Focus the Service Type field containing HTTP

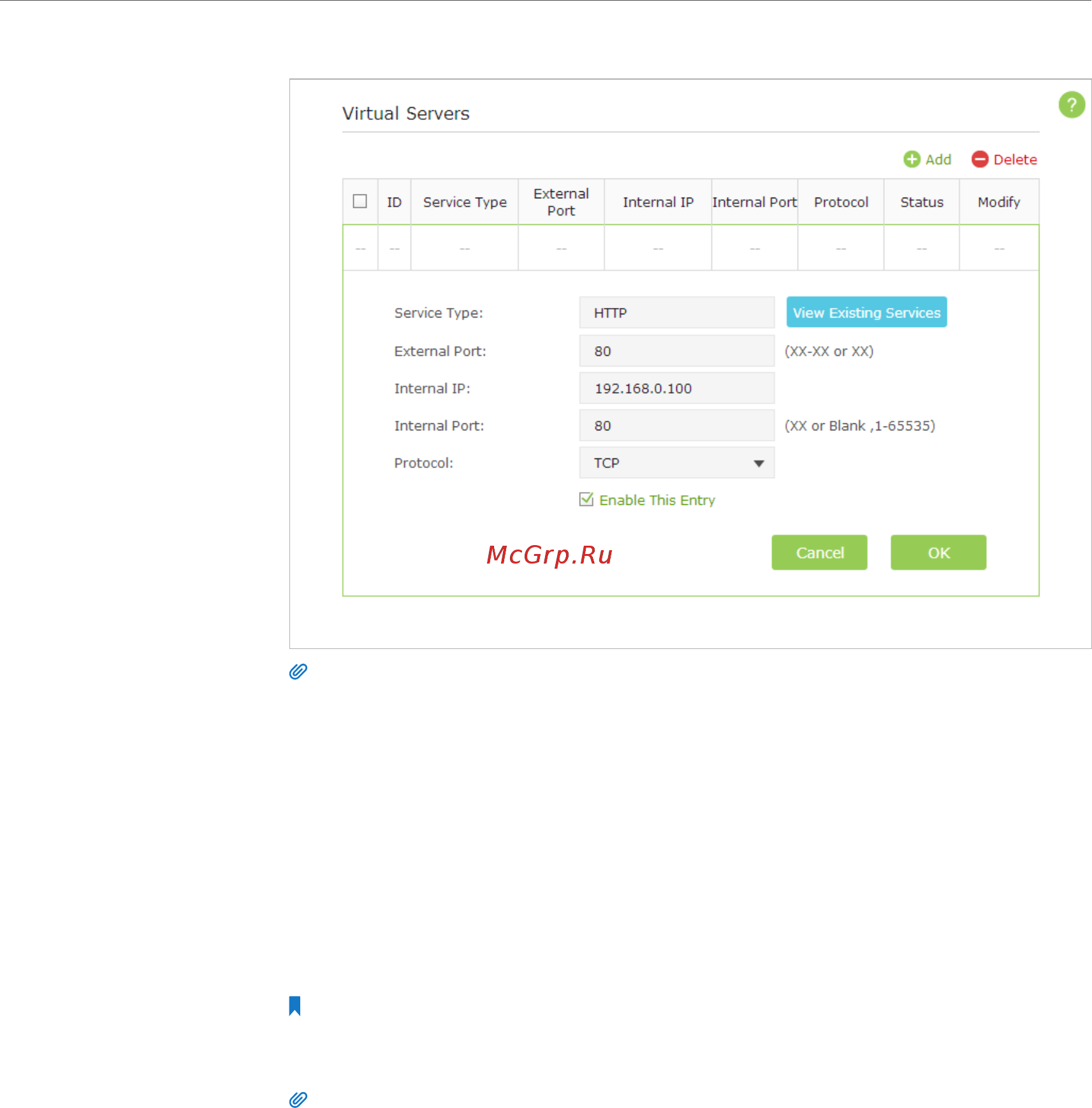coord(676,312)
